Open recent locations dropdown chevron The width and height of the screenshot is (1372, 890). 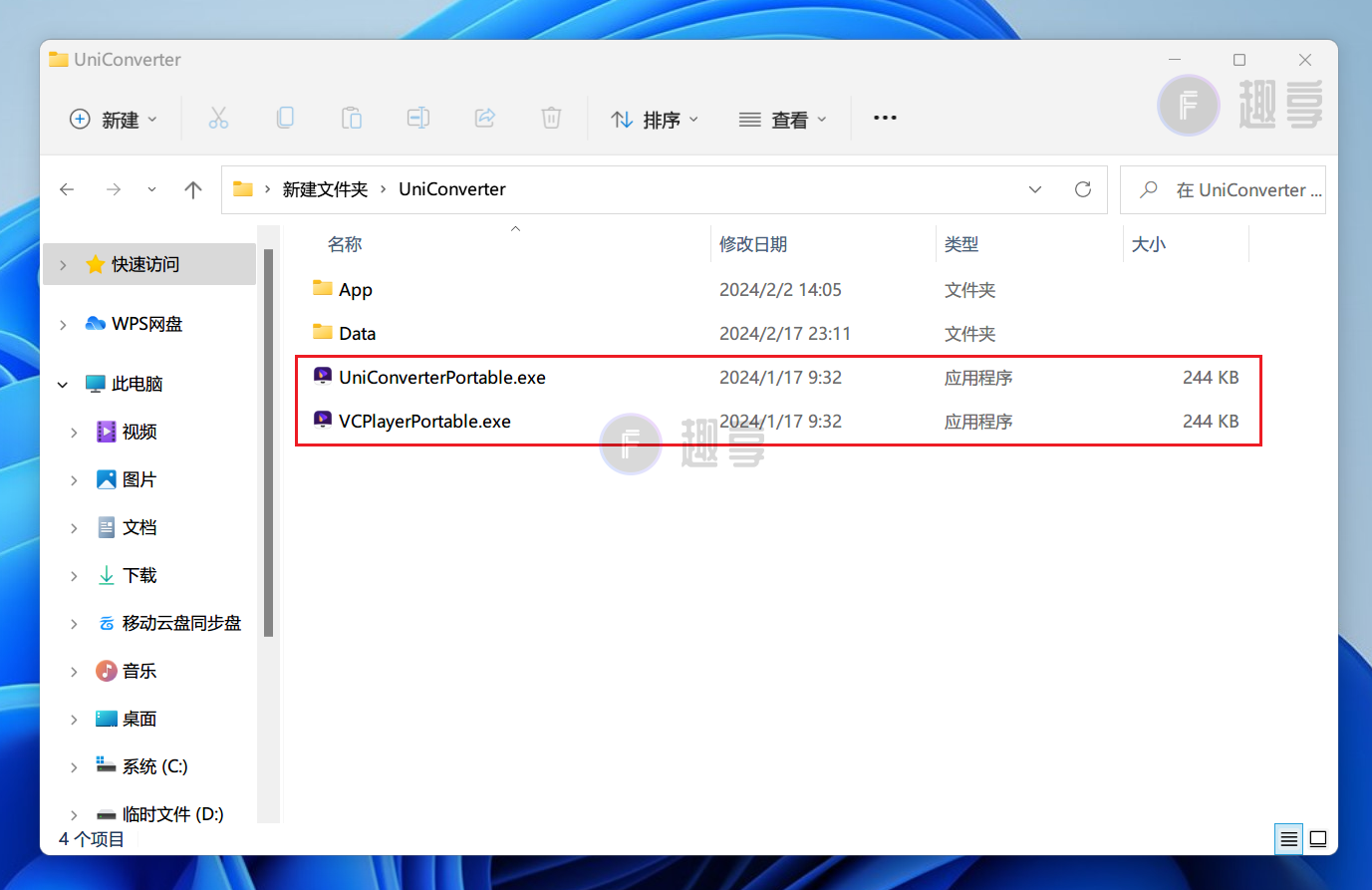click(151, 189)
